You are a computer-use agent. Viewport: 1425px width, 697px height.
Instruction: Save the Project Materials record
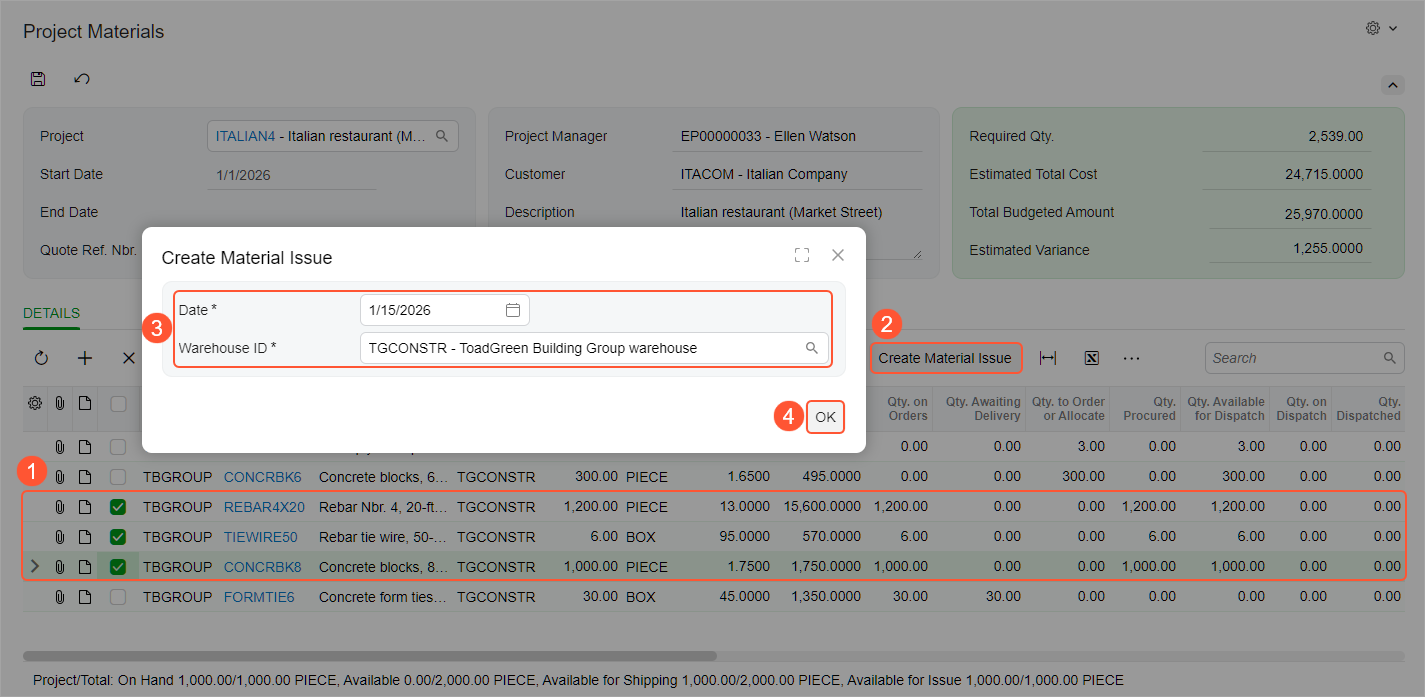[x=38, y=79]
